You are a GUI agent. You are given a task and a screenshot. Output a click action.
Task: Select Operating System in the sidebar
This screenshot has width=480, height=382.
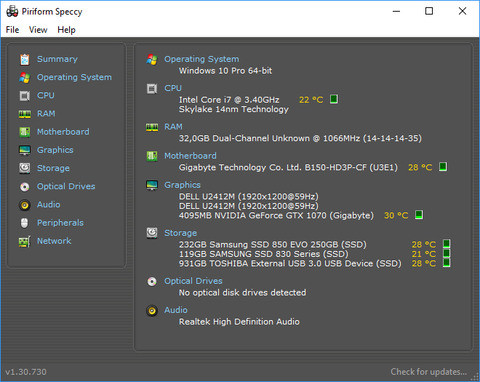74,77
